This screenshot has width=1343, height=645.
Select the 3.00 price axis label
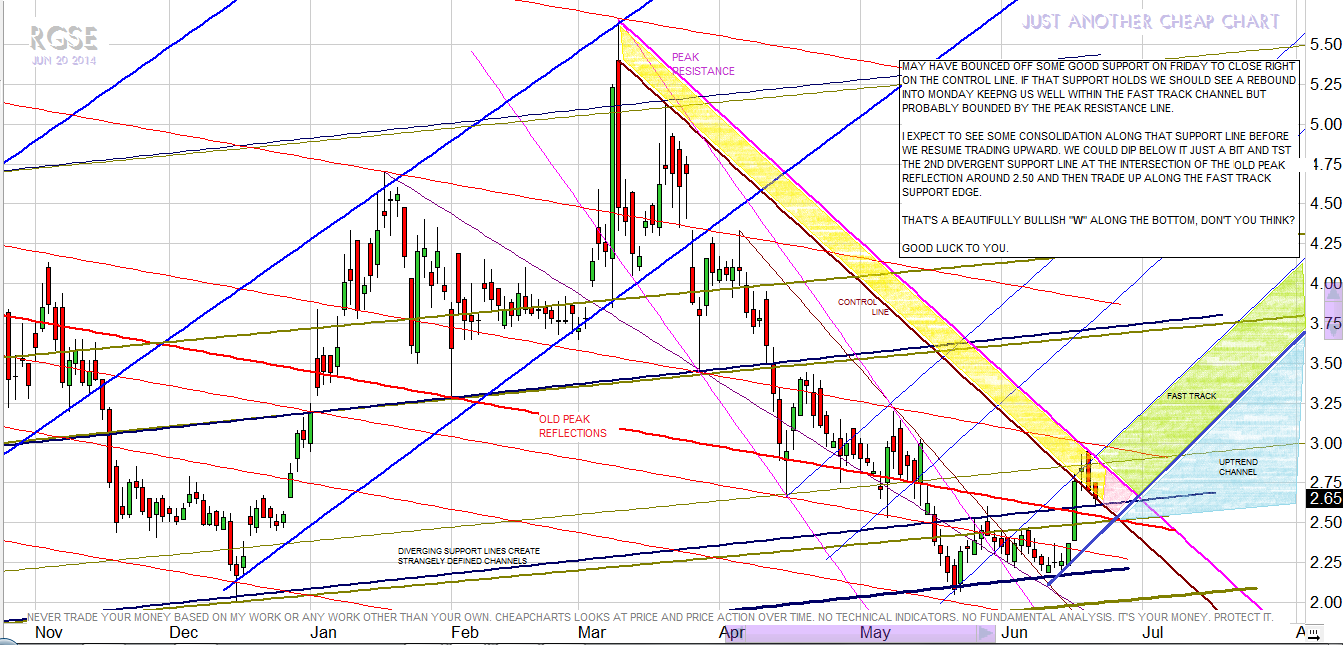tap(1324, 443)
